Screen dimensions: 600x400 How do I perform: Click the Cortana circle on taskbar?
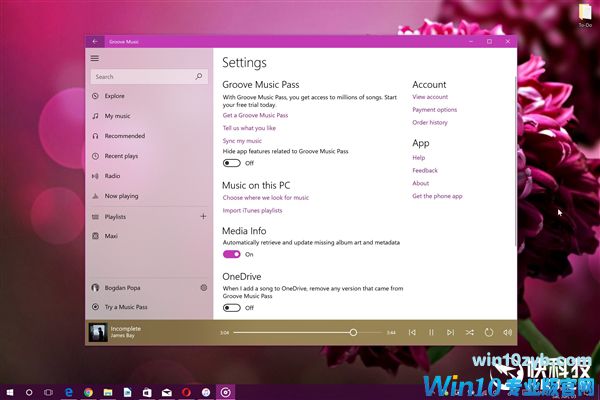coord(29,392)
